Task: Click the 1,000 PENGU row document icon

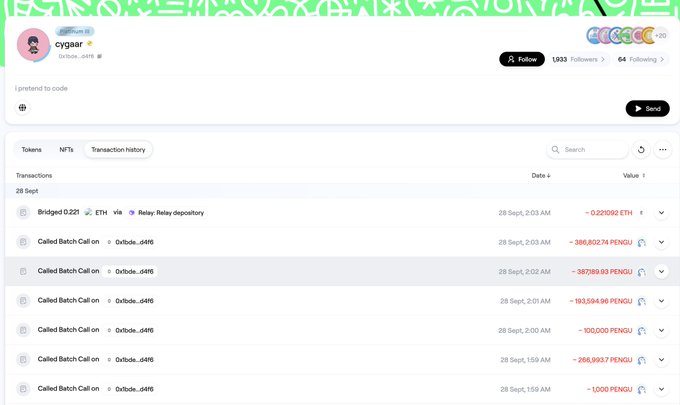Action: tap(23, 389)
